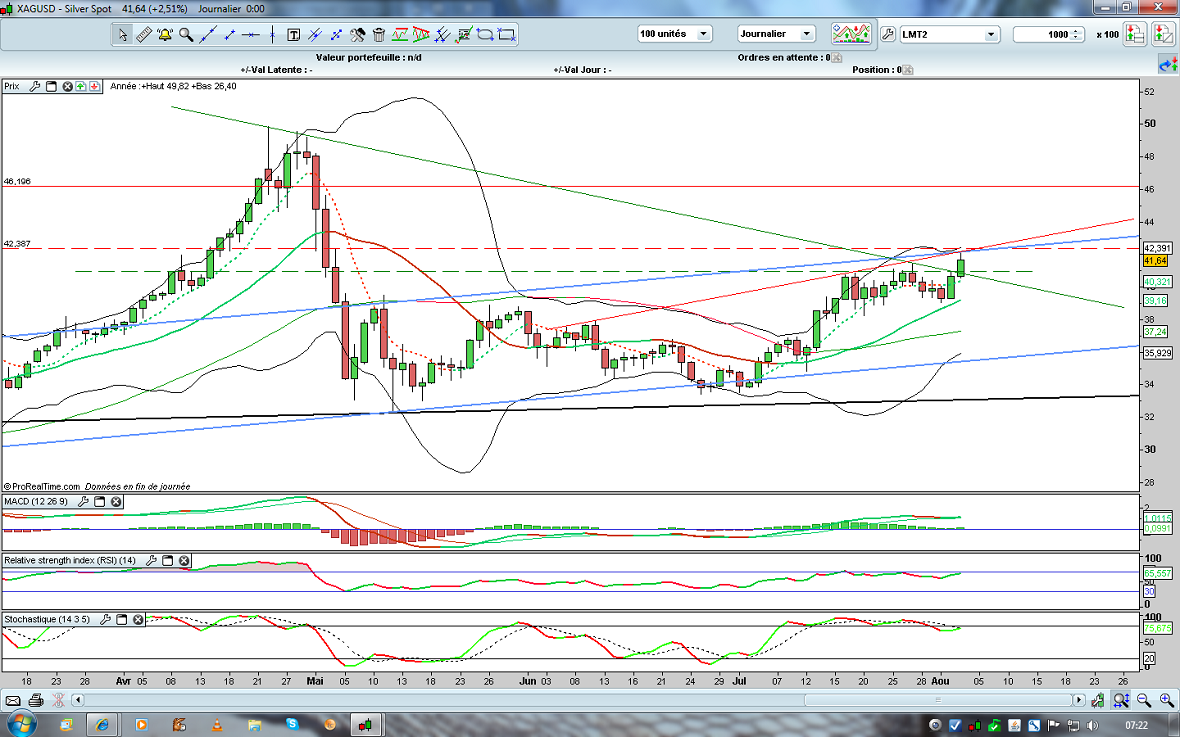The width and height of the screenshot is (1180, 737).
Task: Activate the magnifier zoom tool
Action: coord(186,34)
